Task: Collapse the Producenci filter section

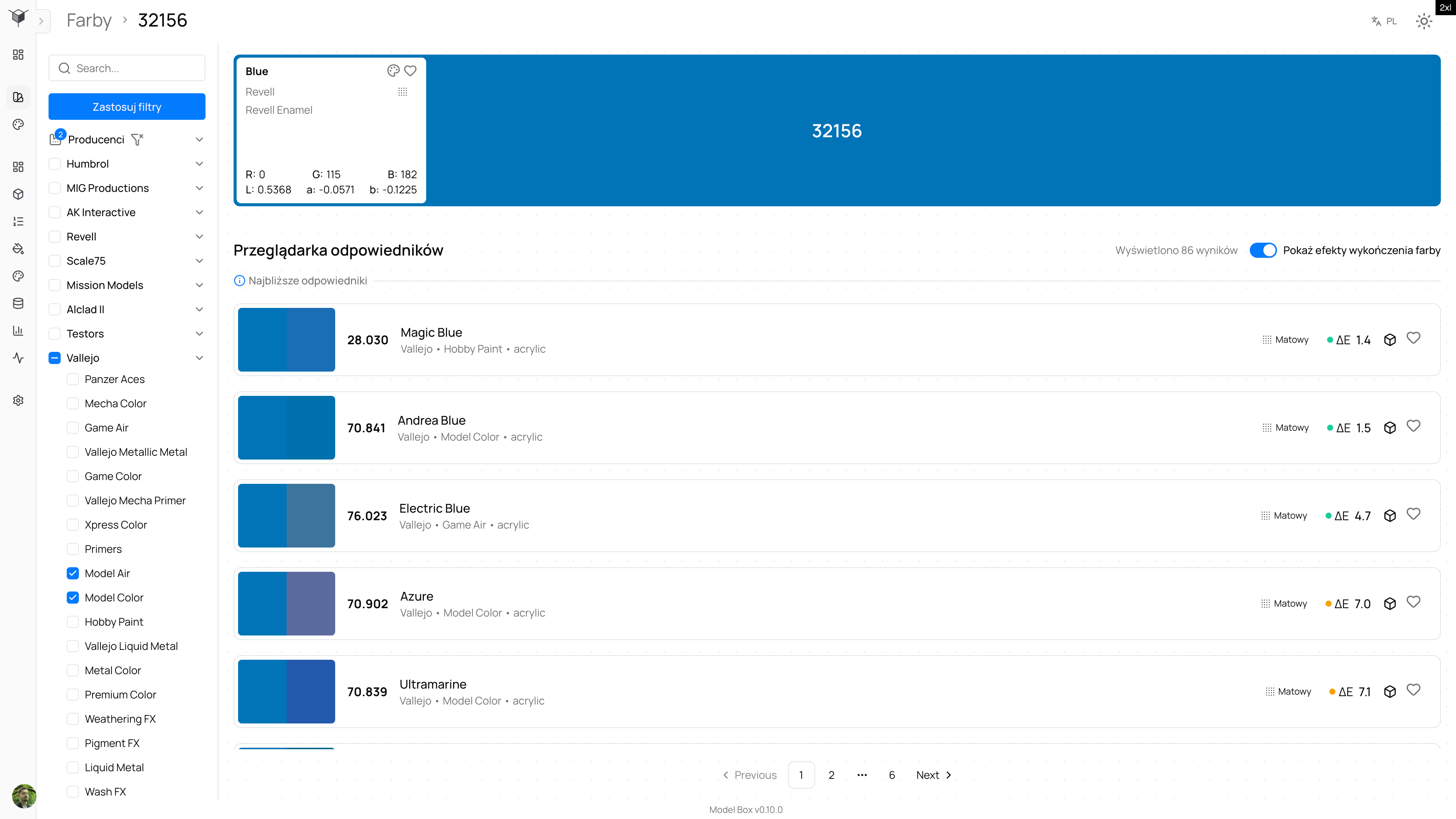Action: tap(199, 140)
